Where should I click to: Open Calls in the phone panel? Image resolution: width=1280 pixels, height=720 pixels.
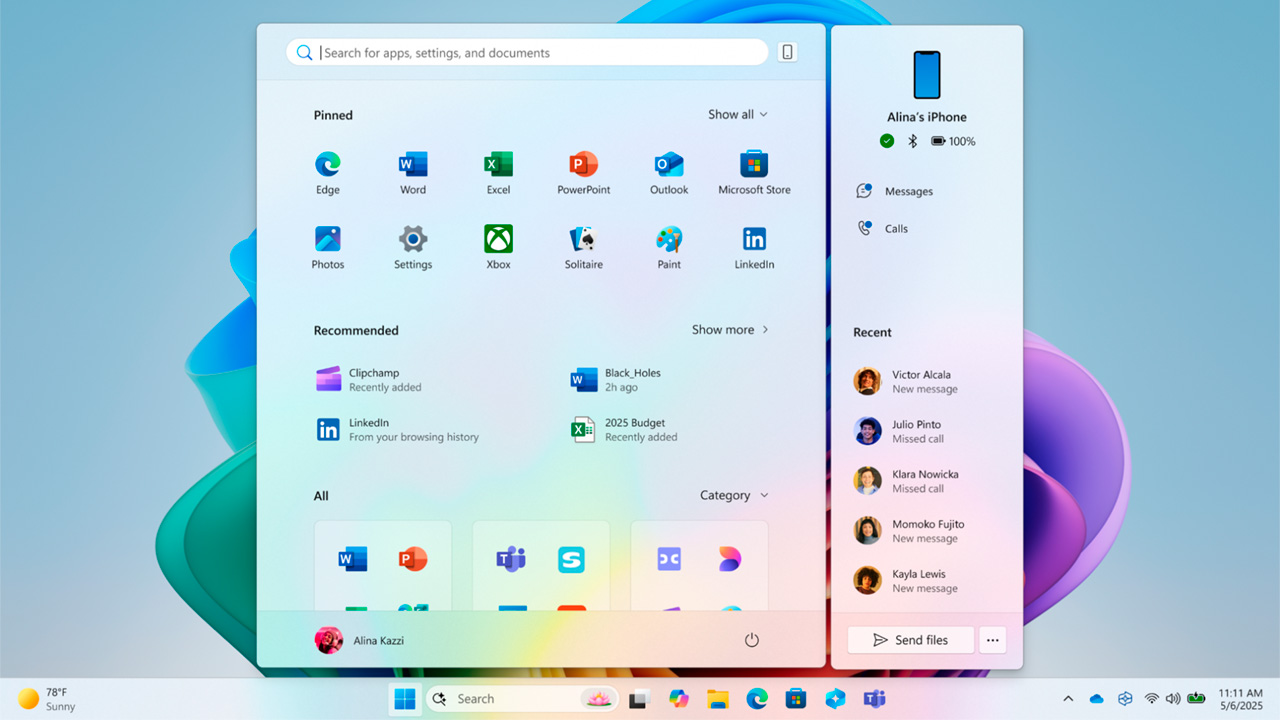(896, 229)
